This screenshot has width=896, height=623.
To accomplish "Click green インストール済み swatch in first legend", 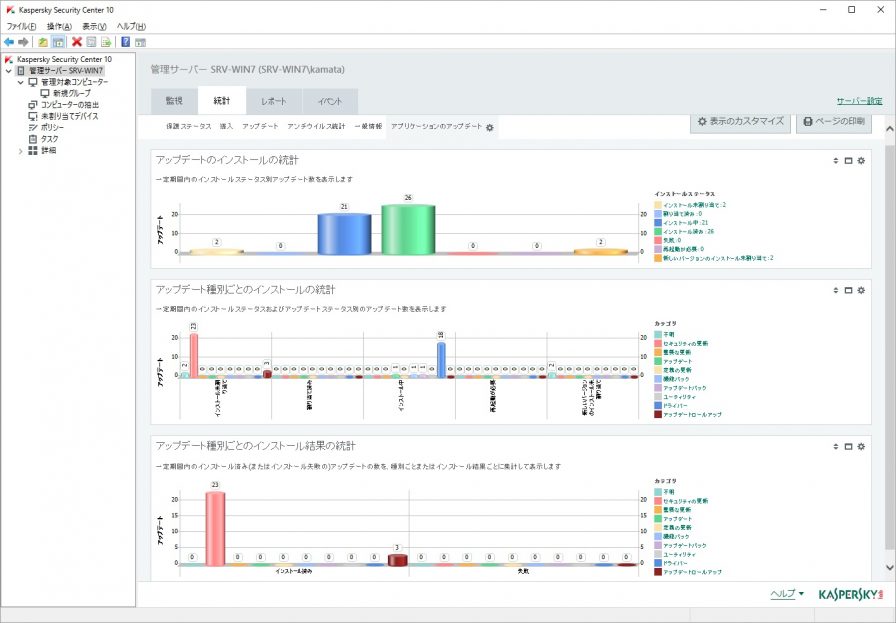I will point(658,231).
